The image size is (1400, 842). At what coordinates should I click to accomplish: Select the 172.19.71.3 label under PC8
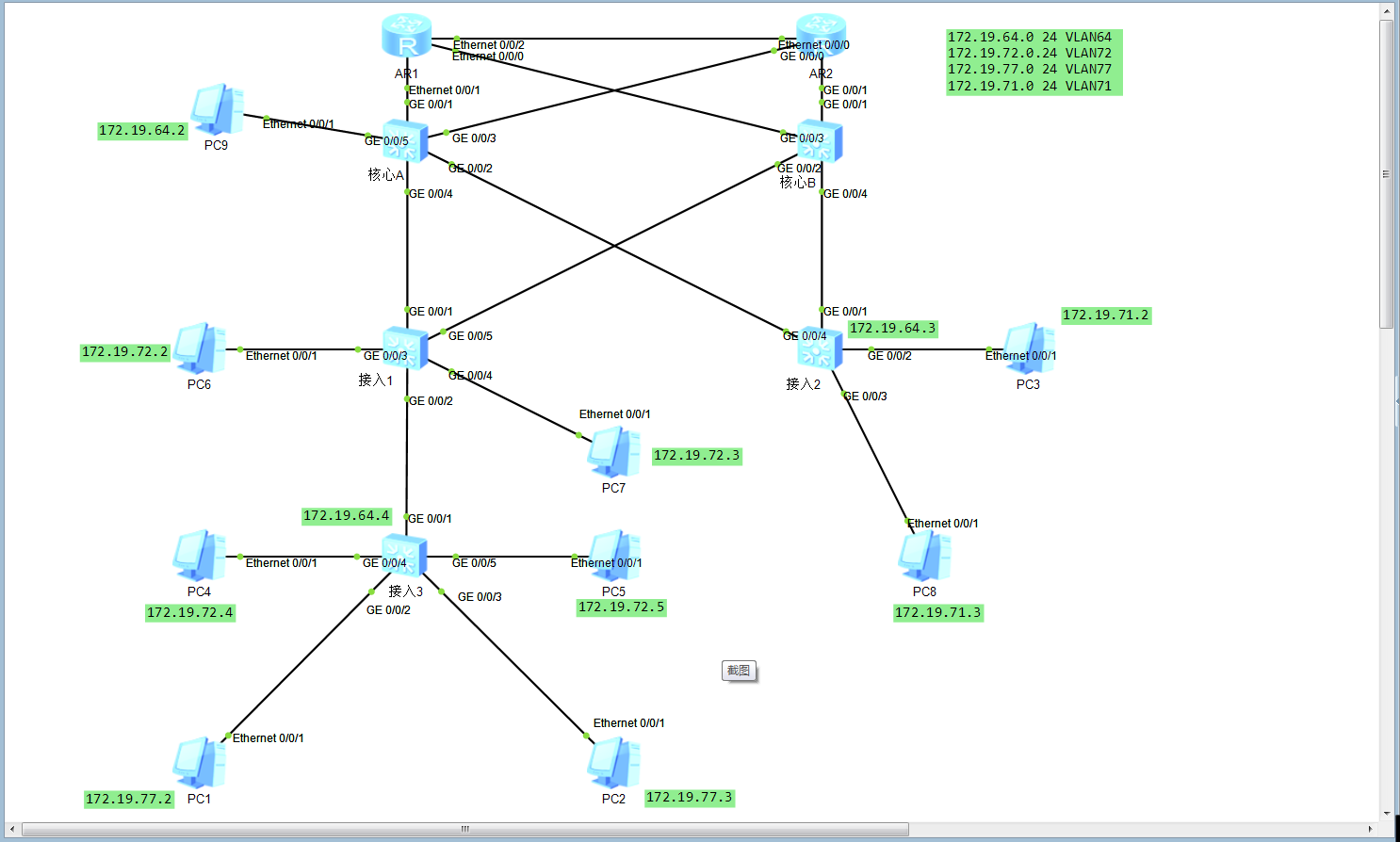point(938,613)
